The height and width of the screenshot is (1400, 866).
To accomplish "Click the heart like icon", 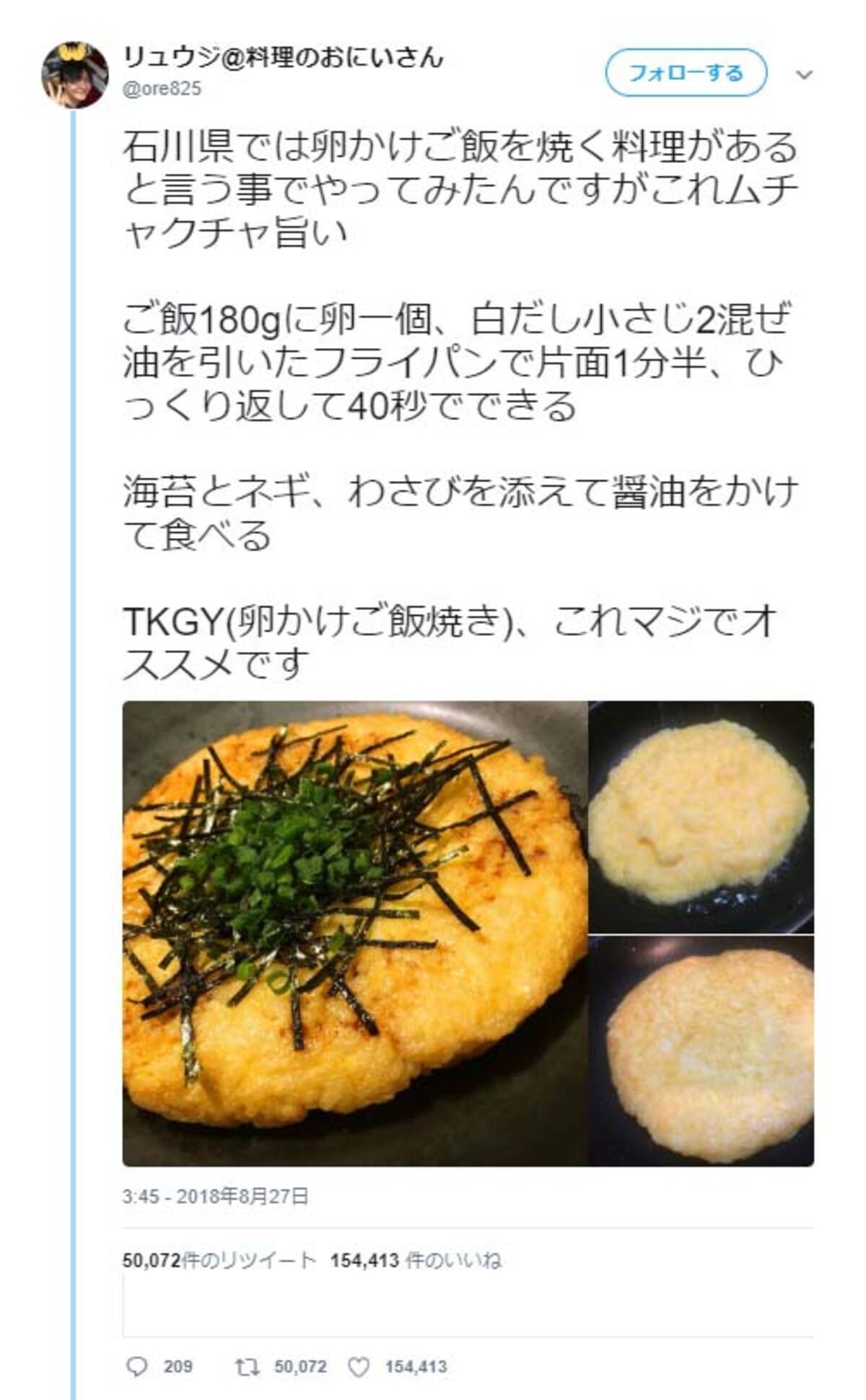I will pyautogui.click(x=359, y=1366).
